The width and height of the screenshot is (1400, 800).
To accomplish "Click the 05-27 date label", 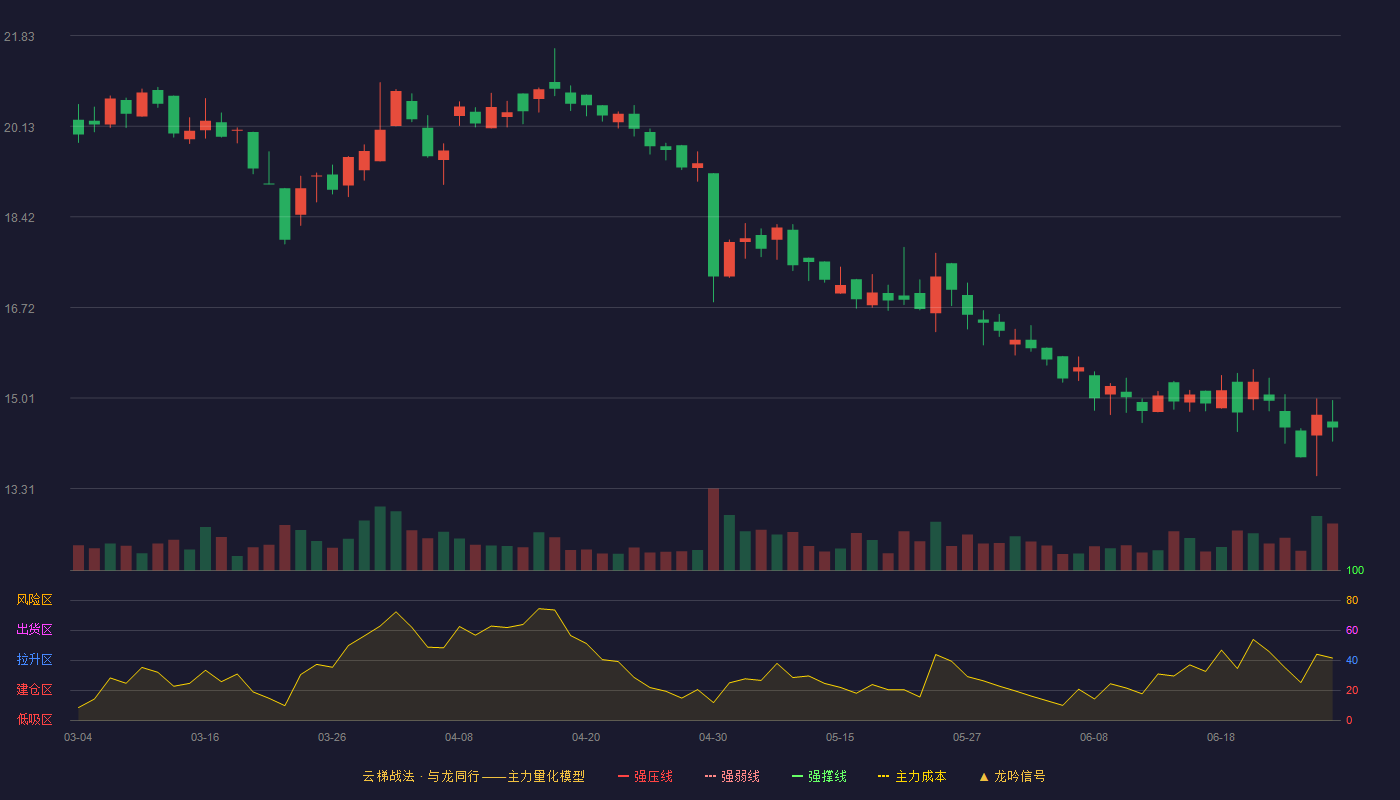I will click(x=967, y=737).
